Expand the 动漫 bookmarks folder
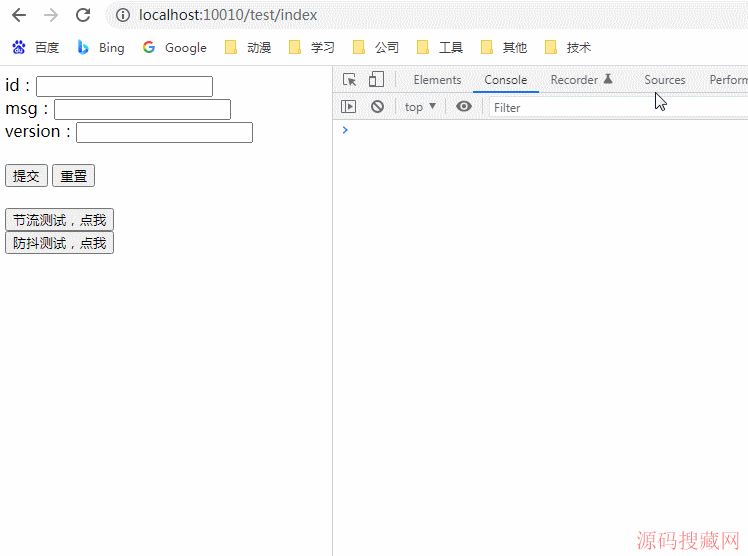The height and width of the screenshot is (556, 748). (248, 47)
